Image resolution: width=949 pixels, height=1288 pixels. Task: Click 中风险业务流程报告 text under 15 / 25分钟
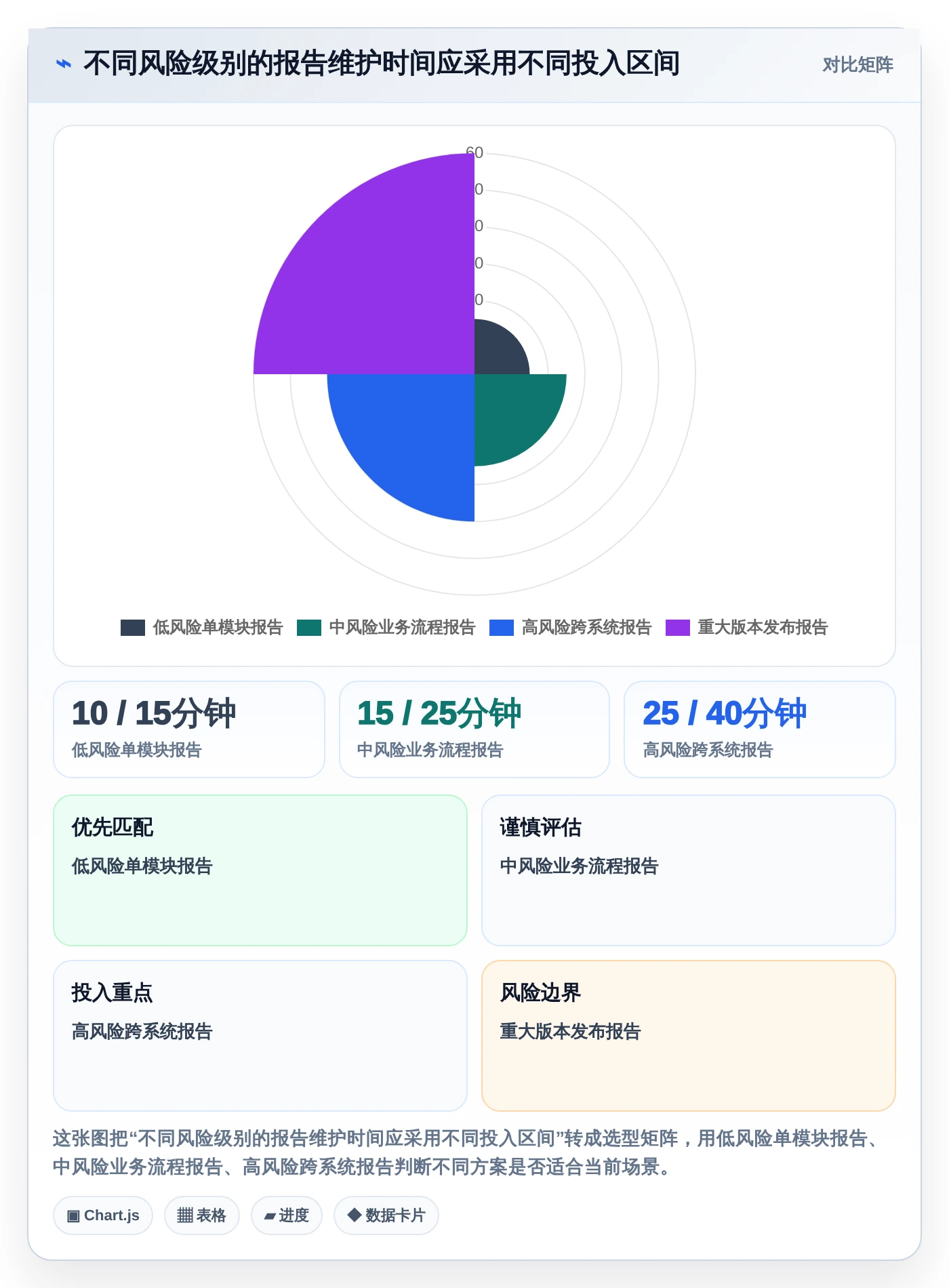pyautogui.click(x=430, y=750)
